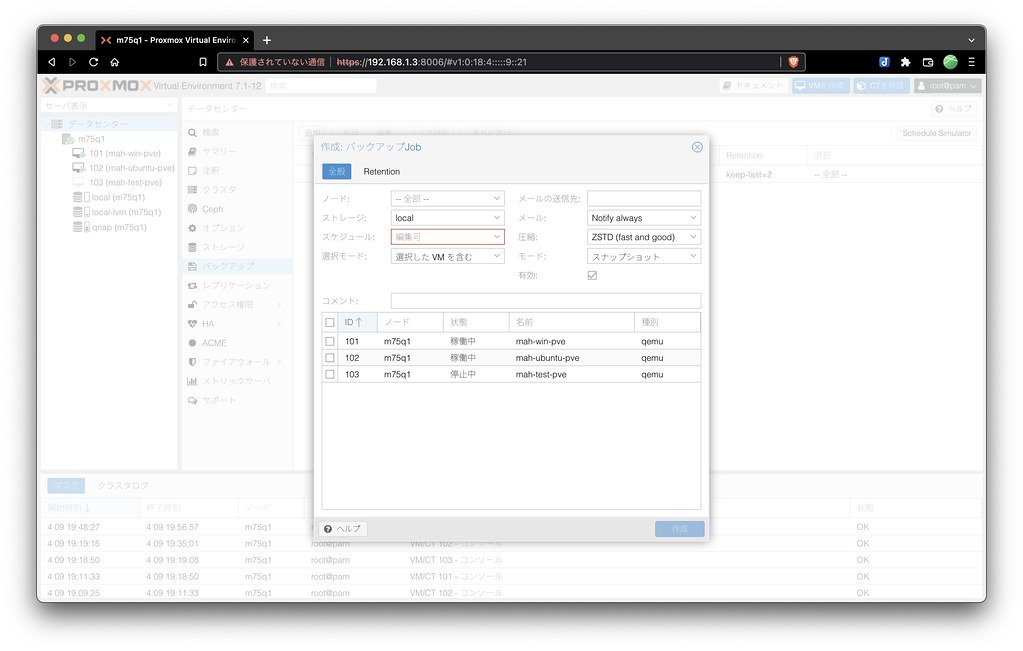Open HA in datacenter menu

point(207,324)
